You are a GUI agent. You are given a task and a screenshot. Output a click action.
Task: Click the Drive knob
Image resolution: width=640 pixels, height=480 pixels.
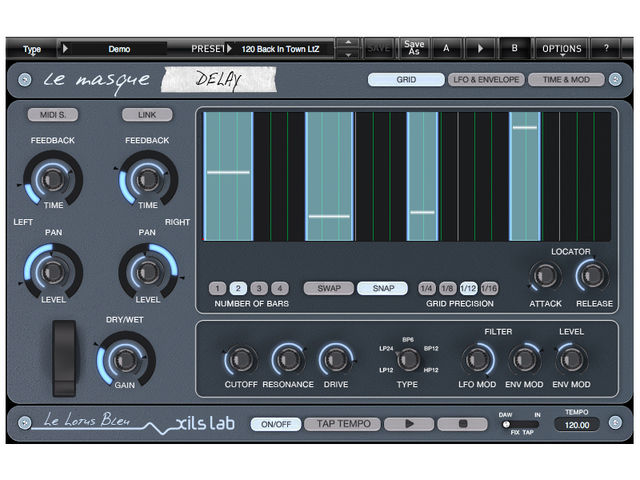[x=336, y=360]
